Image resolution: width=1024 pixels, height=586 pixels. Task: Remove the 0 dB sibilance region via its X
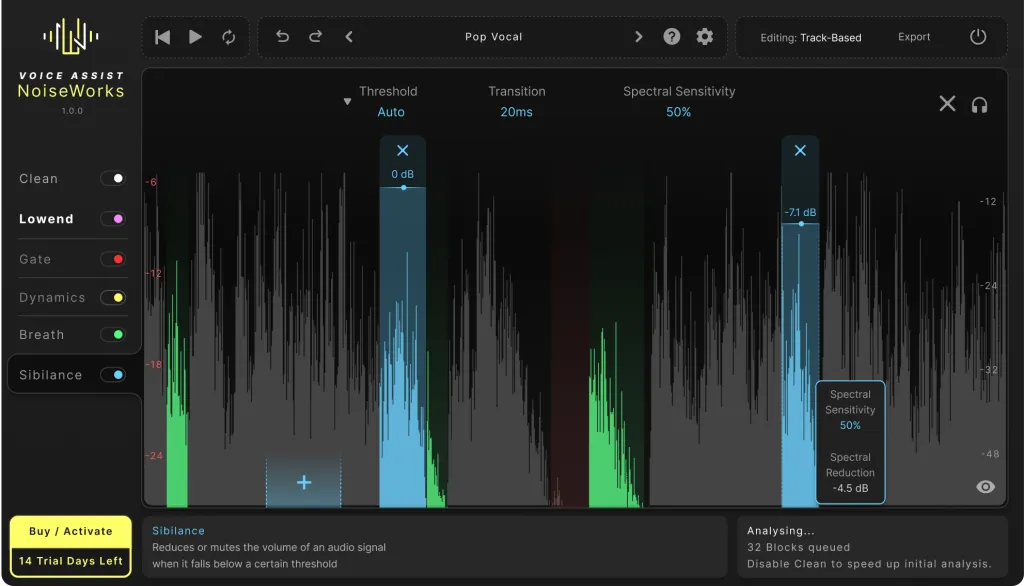(x=403, y=150)
